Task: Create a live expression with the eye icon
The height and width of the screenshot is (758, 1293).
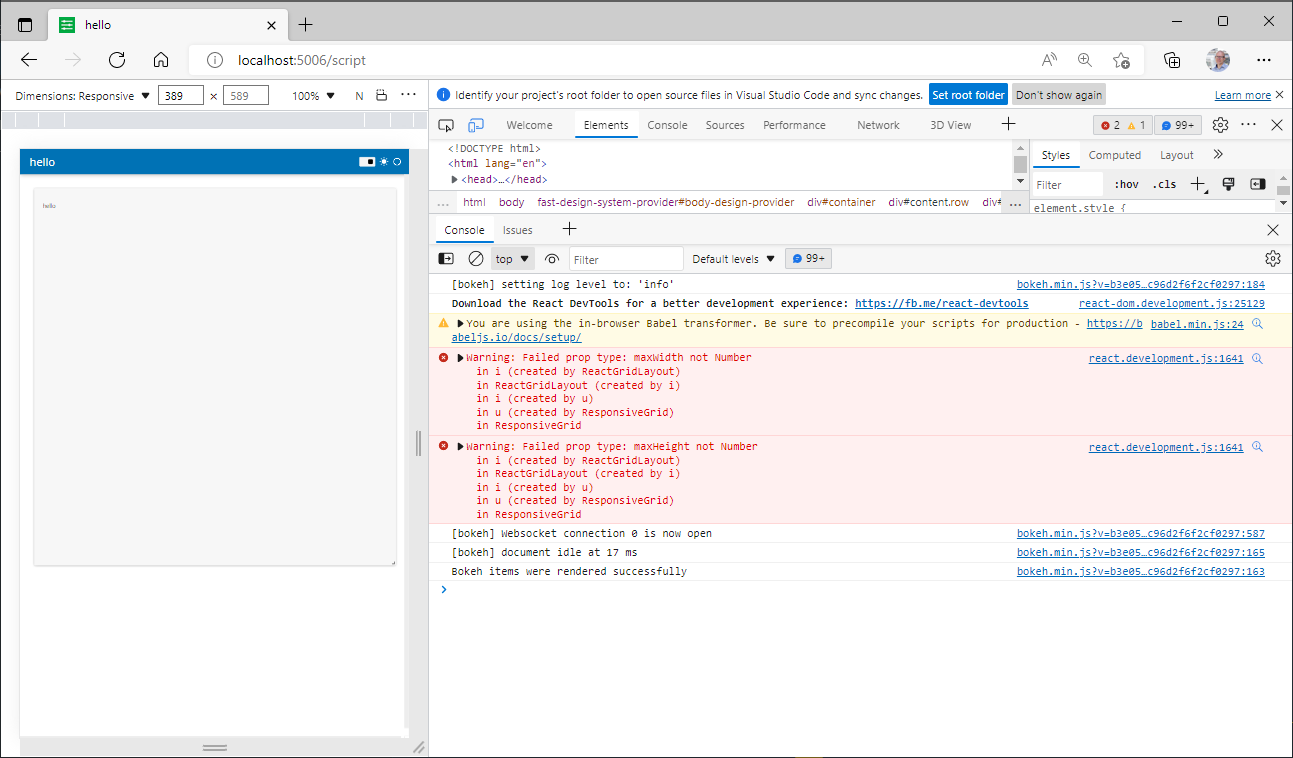Action: [551, 258]
